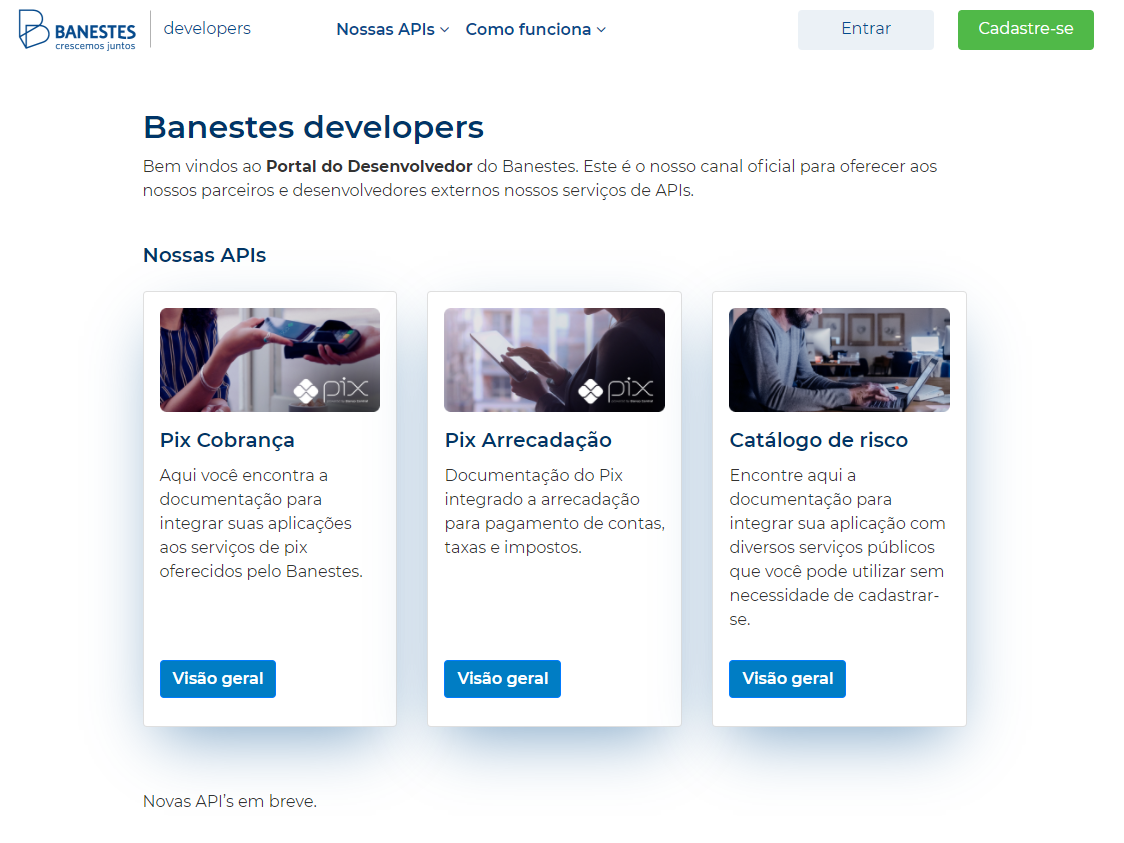Viewport: 1124px width, 843px height.
Task: Expand the Como funciona chevron arrow
Action: [x=601, y=30]
